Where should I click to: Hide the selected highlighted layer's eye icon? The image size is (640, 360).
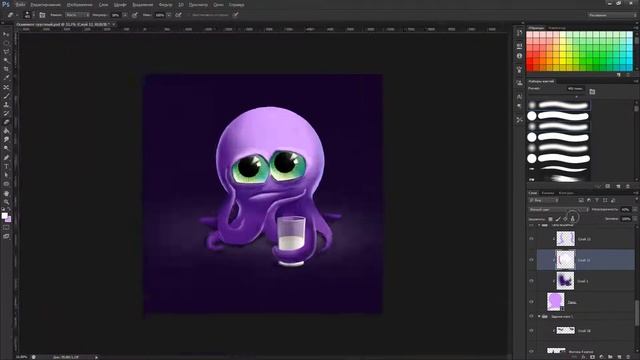pyautogui.click(x=531, y=260)
